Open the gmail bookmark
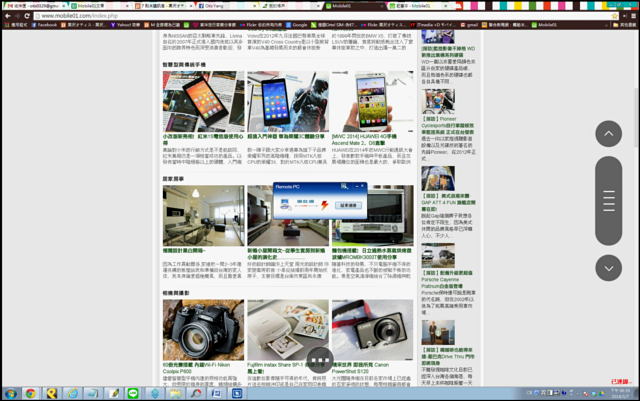 tap(469, 25)
